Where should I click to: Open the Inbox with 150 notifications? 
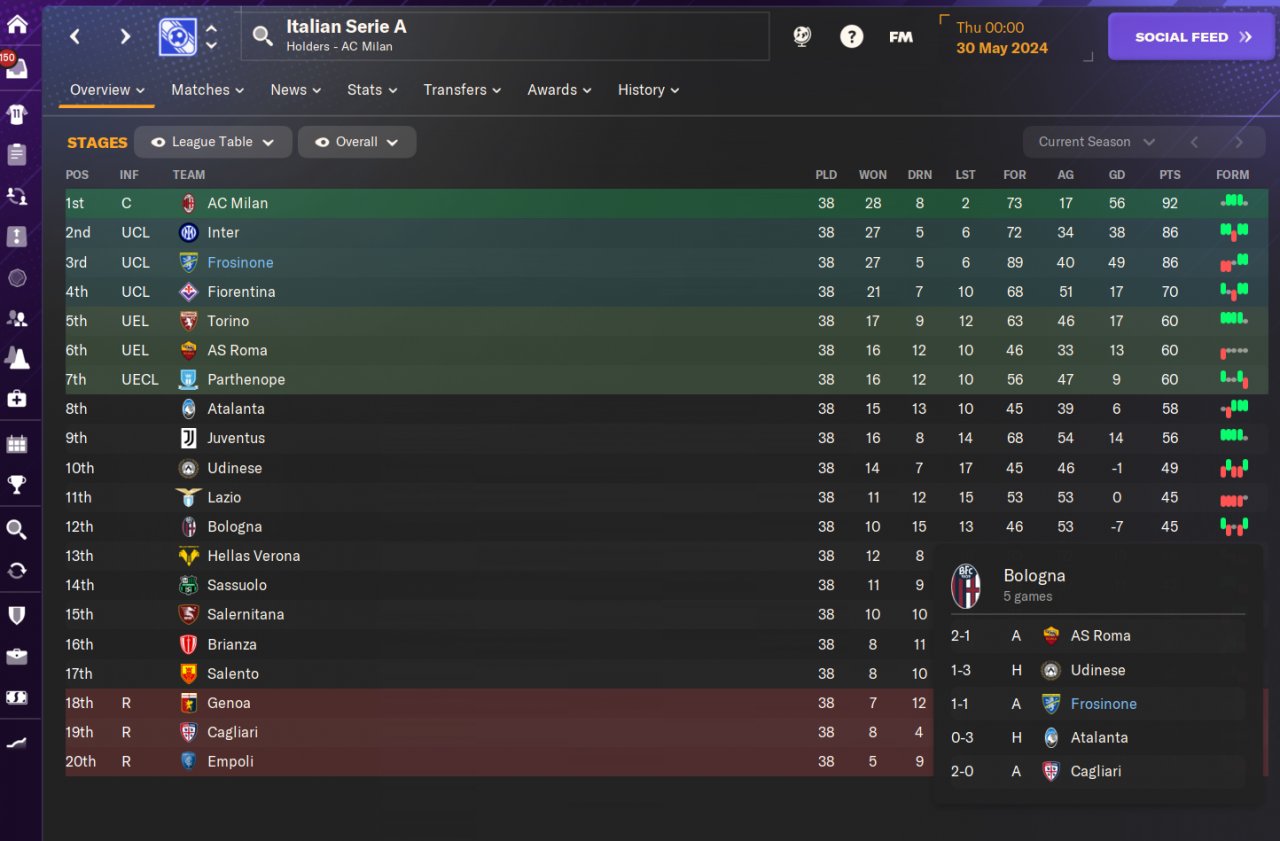point(17,68)
